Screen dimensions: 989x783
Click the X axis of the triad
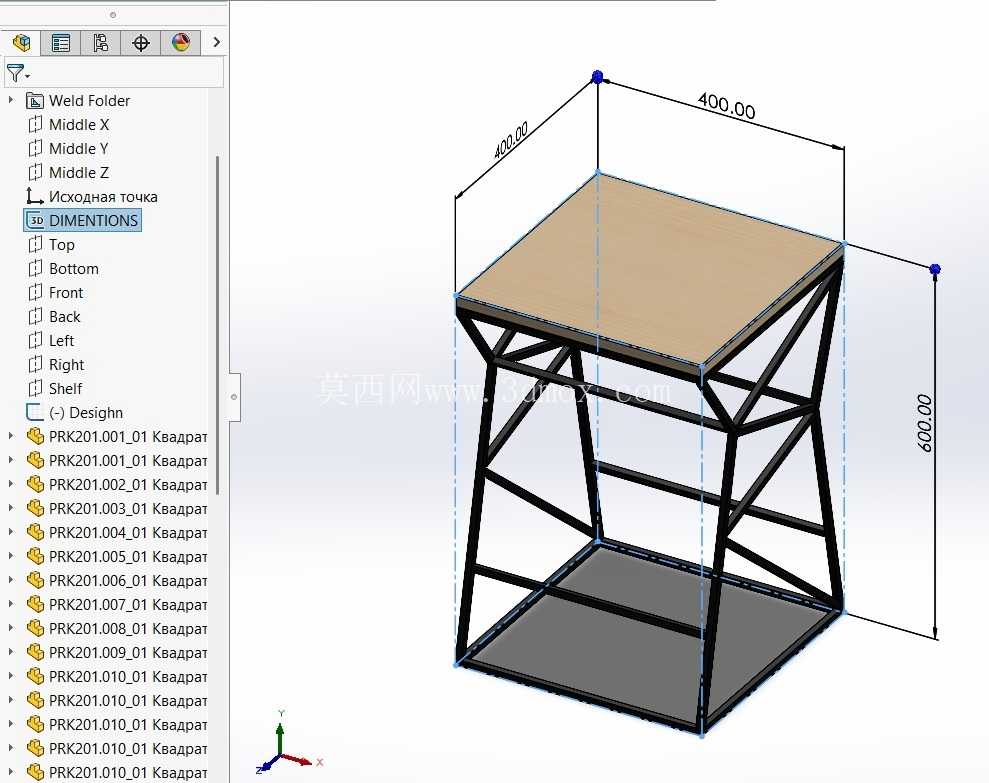coord(298,759)
